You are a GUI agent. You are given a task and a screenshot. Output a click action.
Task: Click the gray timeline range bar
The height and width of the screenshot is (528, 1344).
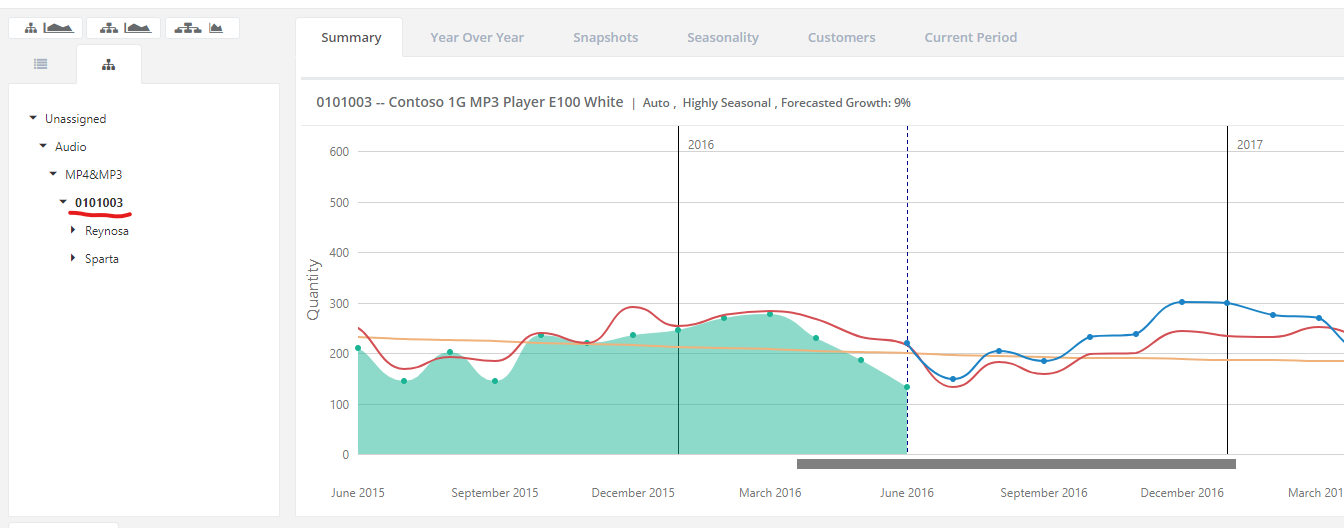pyautogui.click(x=1016, y=464)
